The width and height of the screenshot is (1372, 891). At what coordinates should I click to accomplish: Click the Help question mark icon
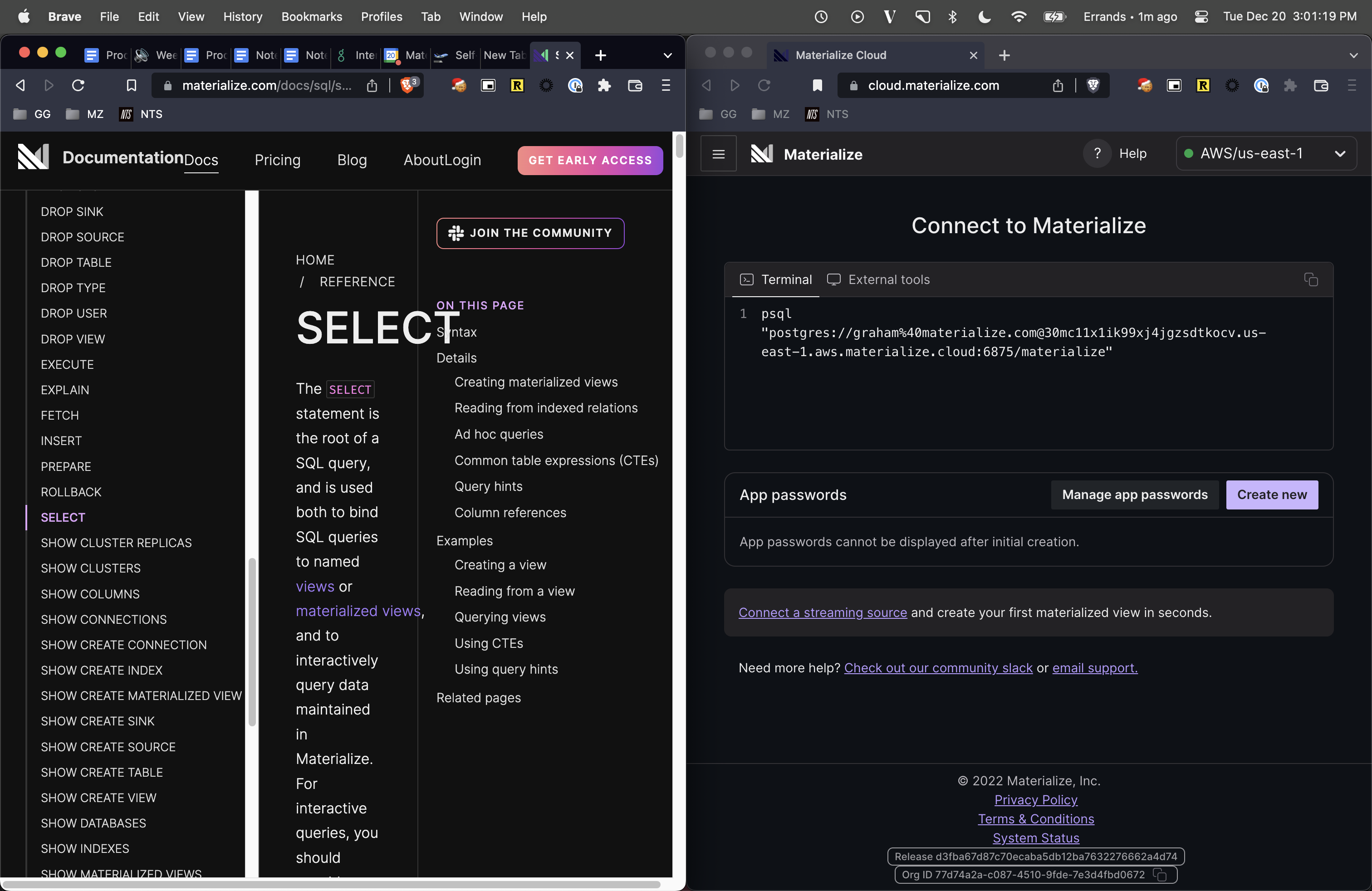click(x=1097, y=153)
